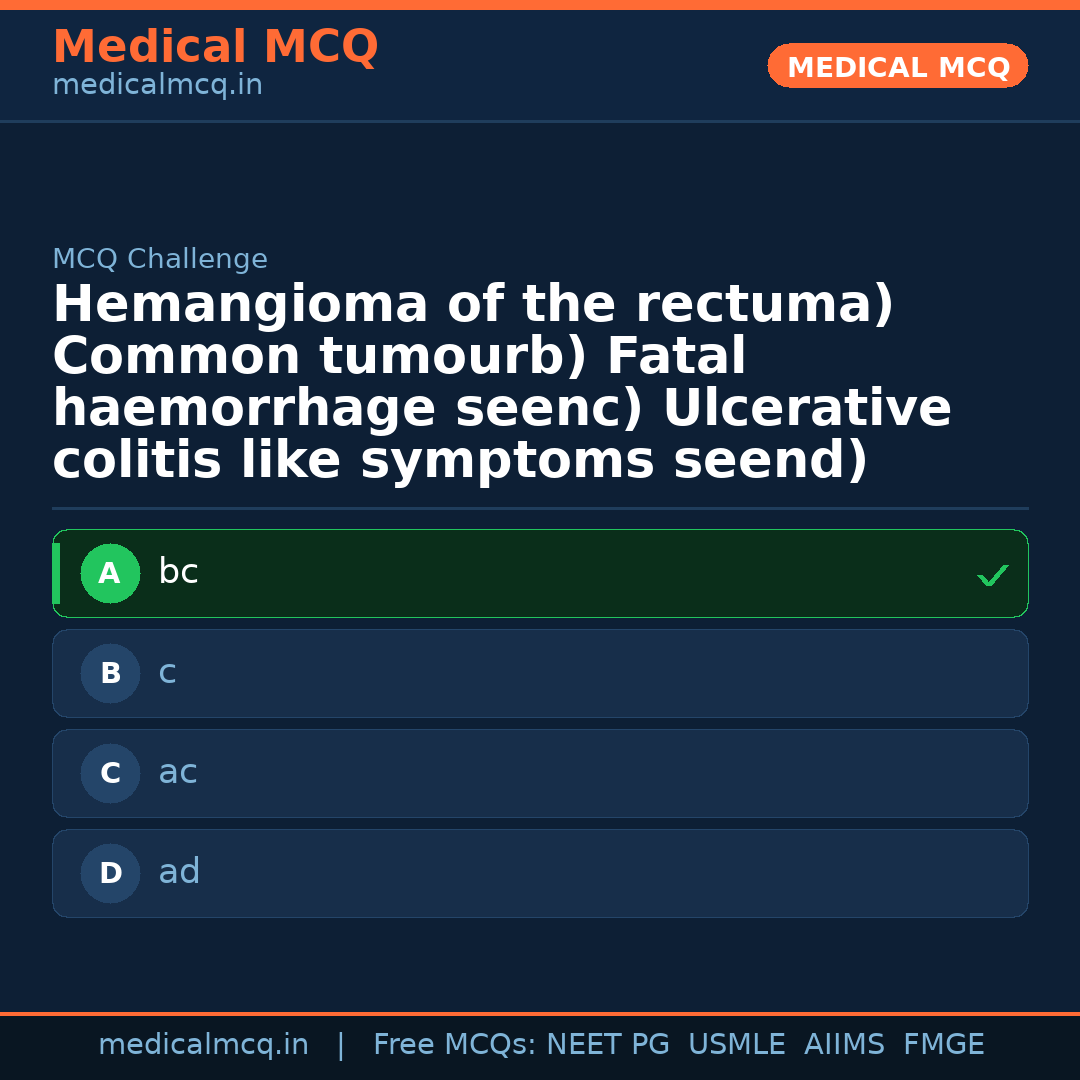Viewport: 1080px width, 1080px height.
Task: Select the answer text "ad"
Action: pos(179,873)
